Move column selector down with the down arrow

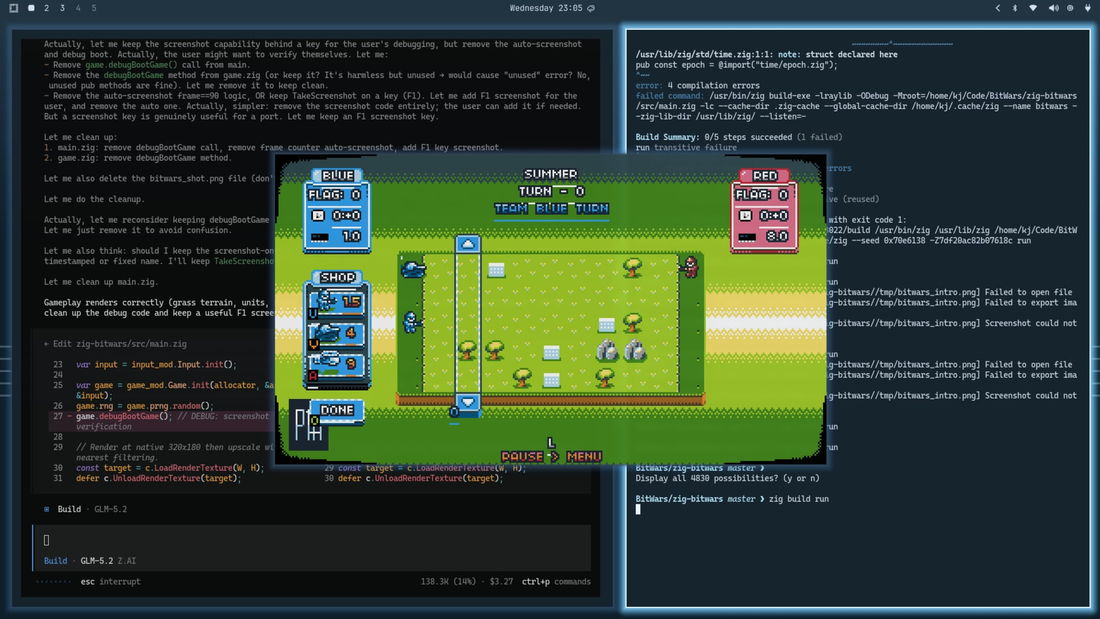(x=468, y=402)
